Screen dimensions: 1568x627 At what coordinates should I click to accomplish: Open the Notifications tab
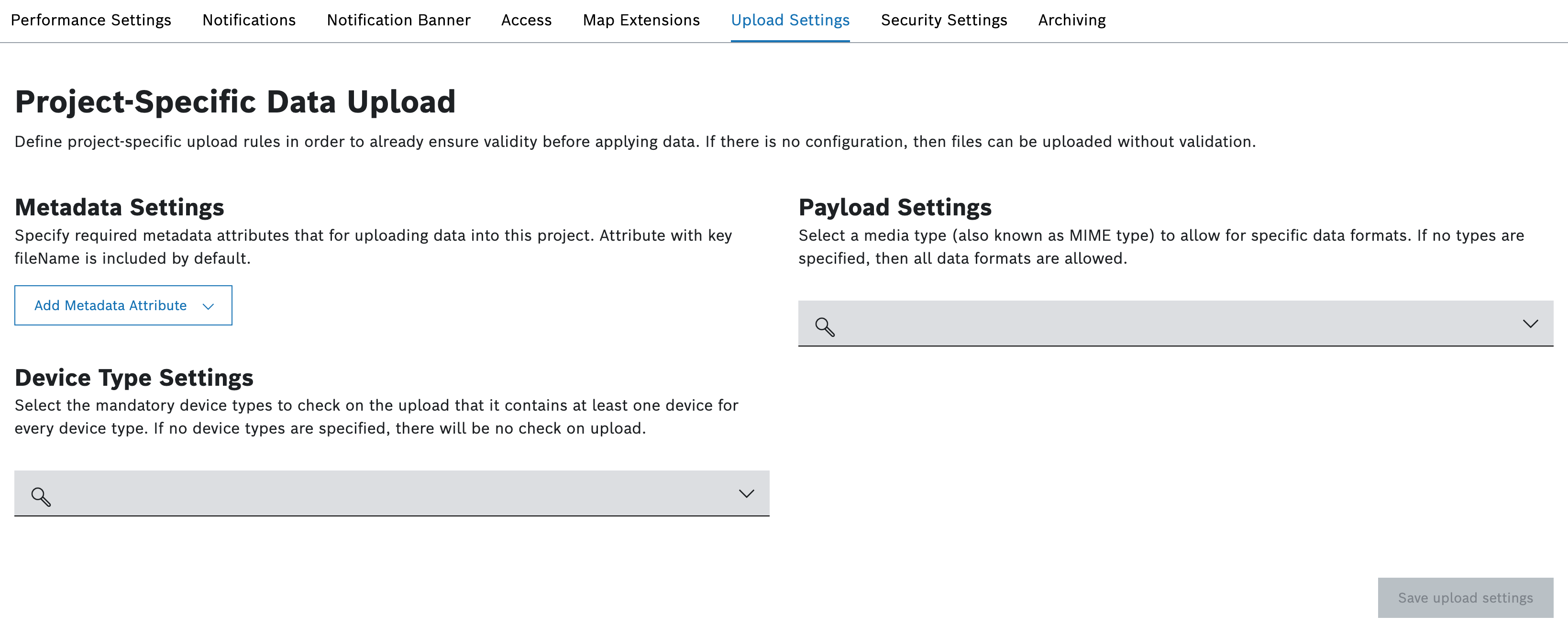tap(248, 20)
